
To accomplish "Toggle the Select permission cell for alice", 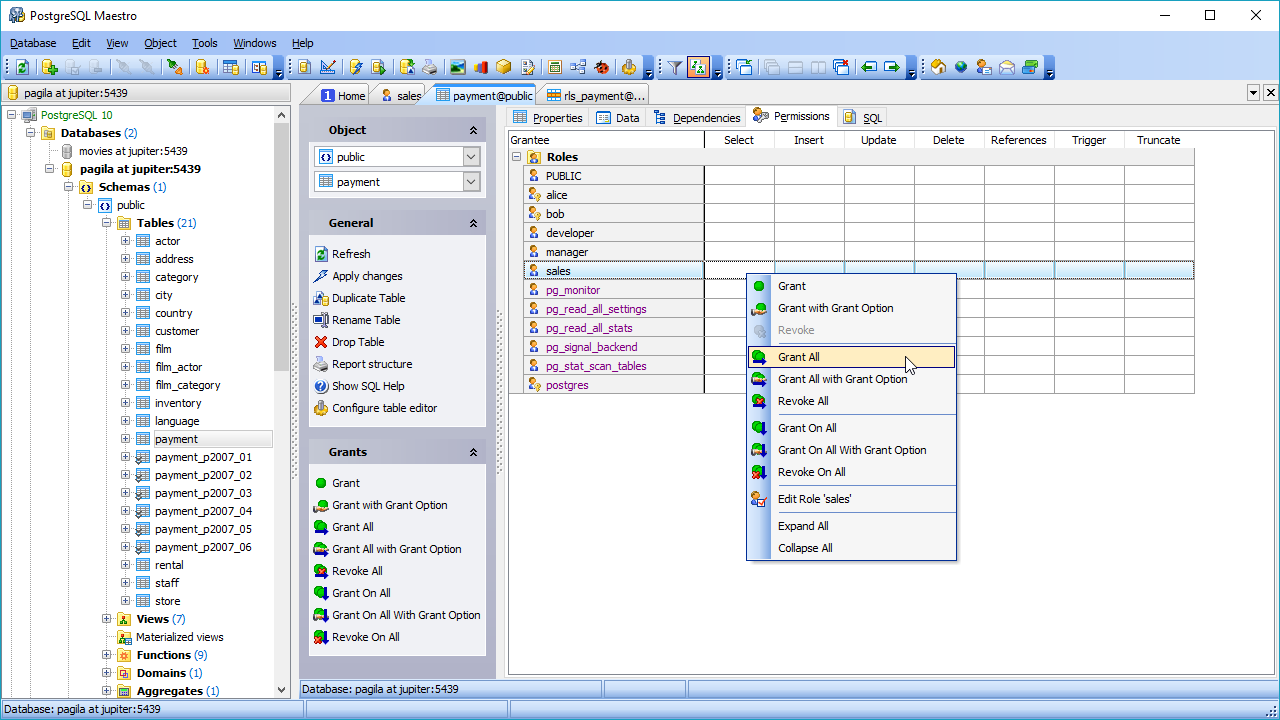I will pos(739,195).
